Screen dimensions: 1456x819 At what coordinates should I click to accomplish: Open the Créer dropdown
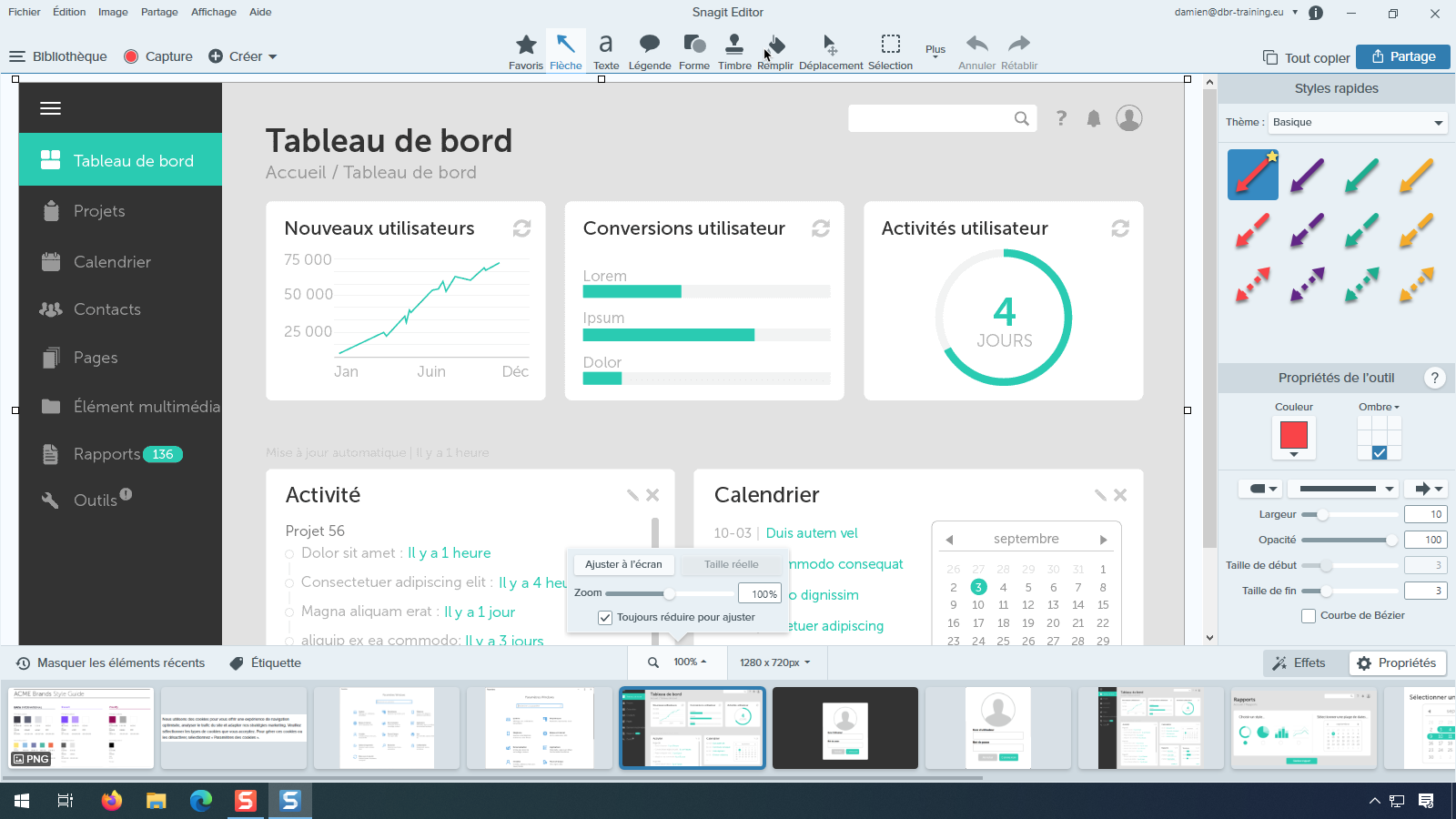[243, 56]
